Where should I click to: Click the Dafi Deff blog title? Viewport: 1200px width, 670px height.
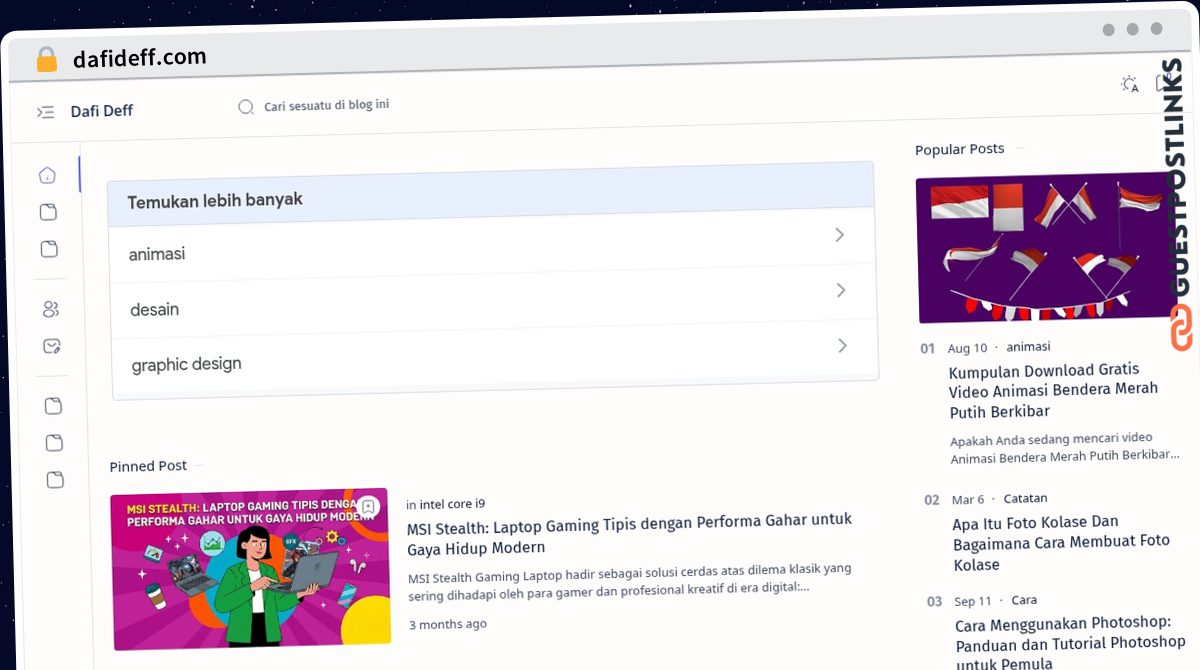(x=102, y=111)
